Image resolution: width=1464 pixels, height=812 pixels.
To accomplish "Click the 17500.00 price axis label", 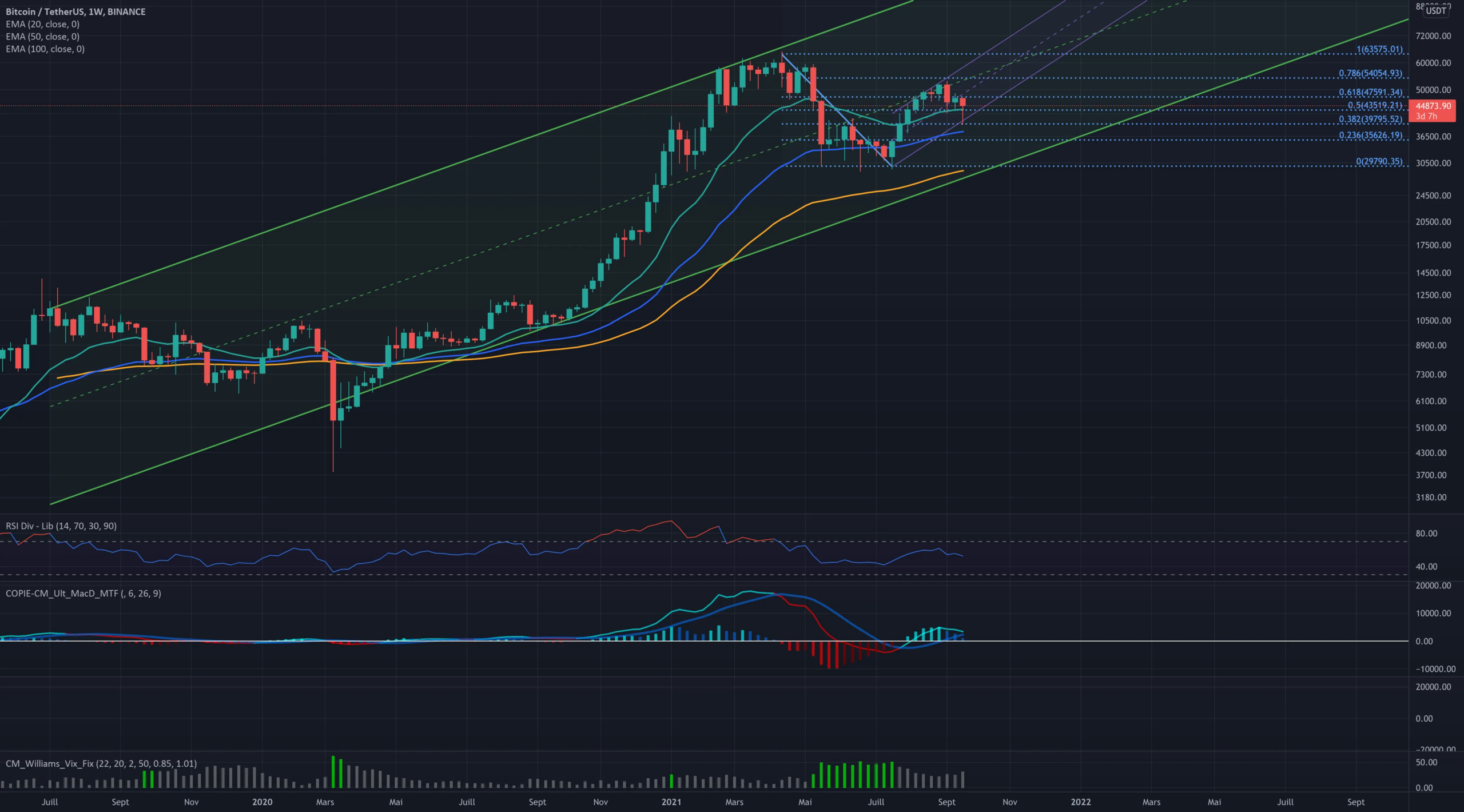I will coord(1433,245).
